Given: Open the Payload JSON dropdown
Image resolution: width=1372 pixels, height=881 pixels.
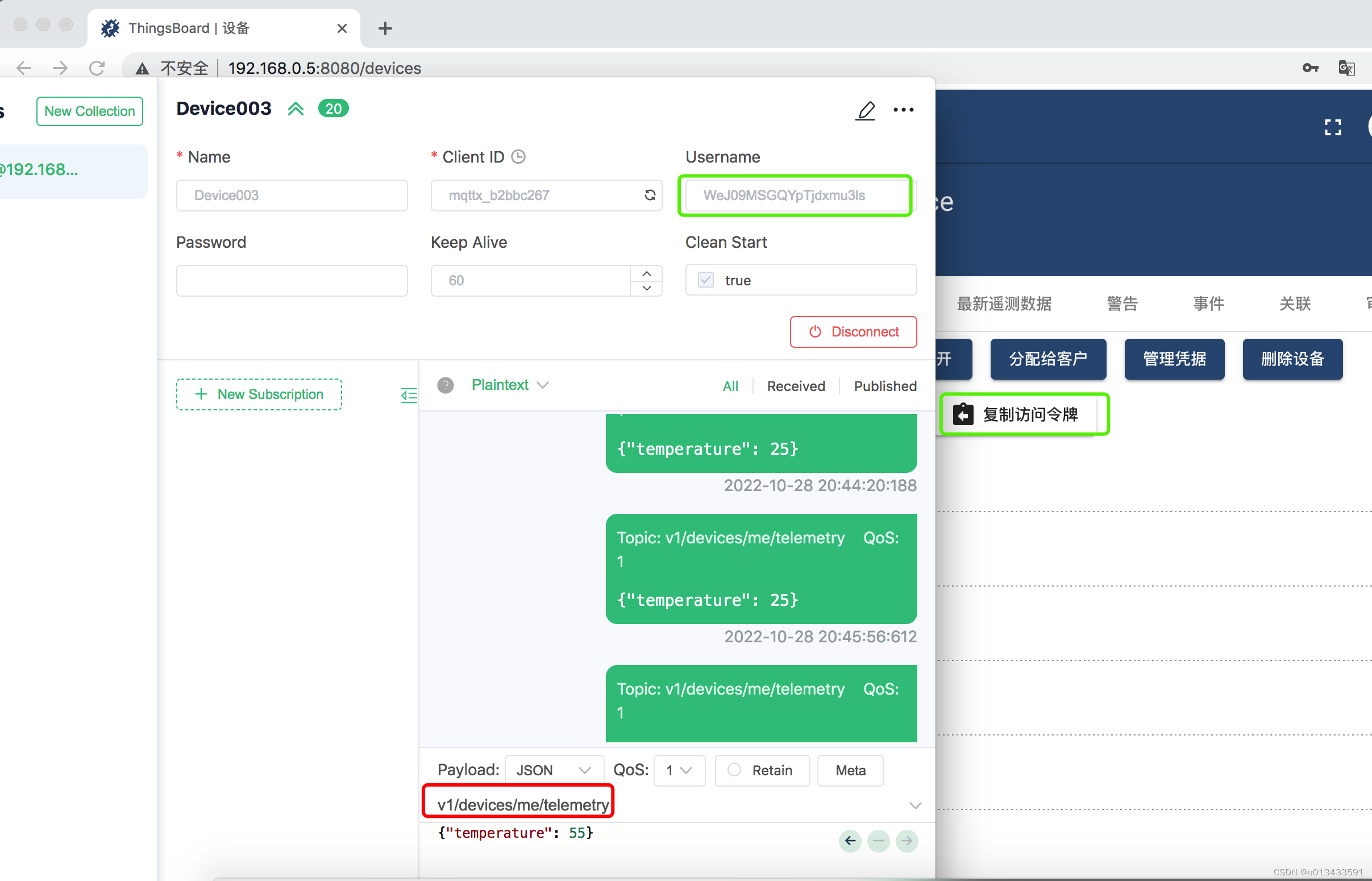Looking at the screenshot, I should click(554, 770).
